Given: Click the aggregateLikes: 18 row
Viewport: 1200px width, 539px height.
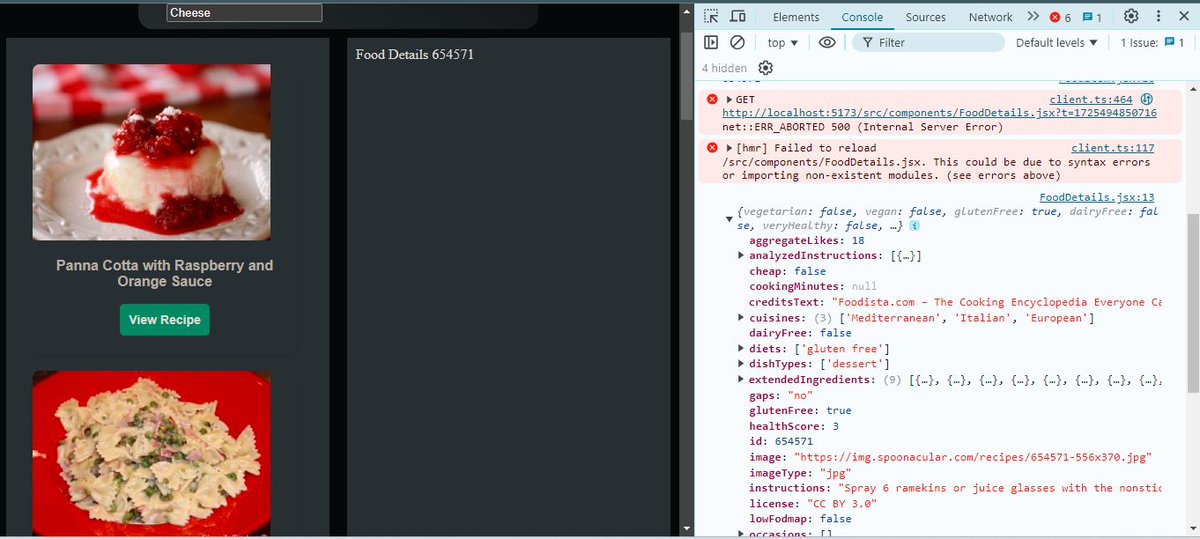Looking at the screenshot, I should click(x=807, y=241).
